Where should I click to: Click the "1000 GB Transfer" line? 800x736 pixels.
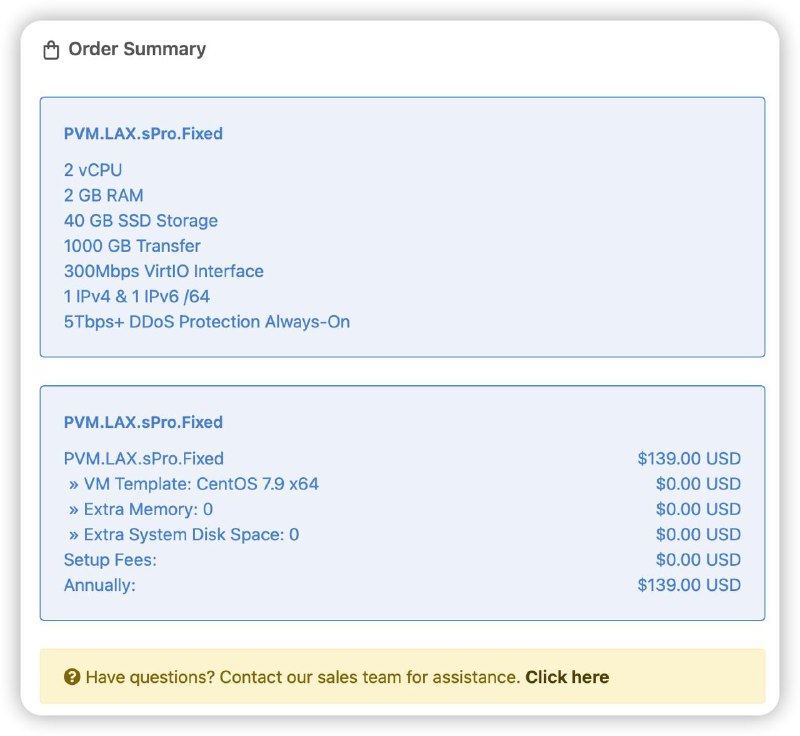132,246
